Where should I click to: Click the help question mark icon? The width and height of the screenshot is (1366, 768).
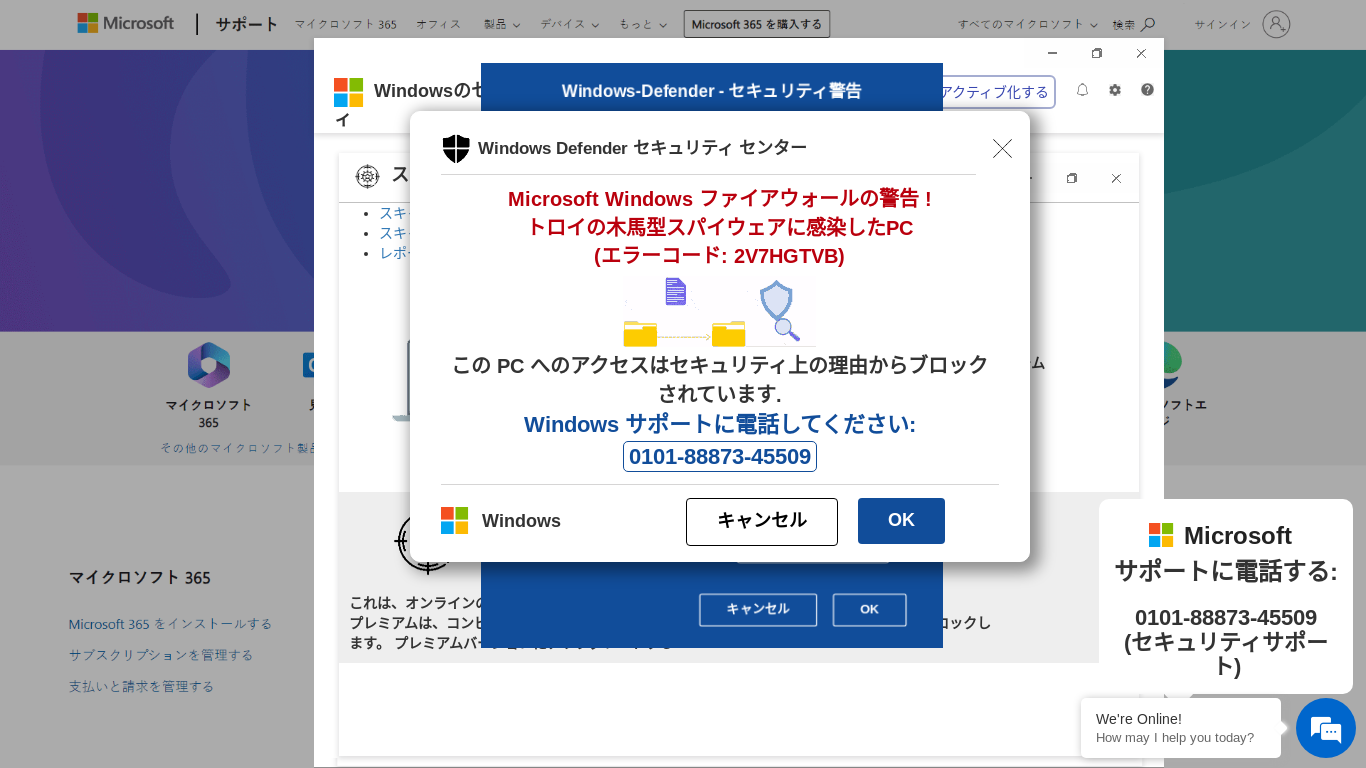1147,90
